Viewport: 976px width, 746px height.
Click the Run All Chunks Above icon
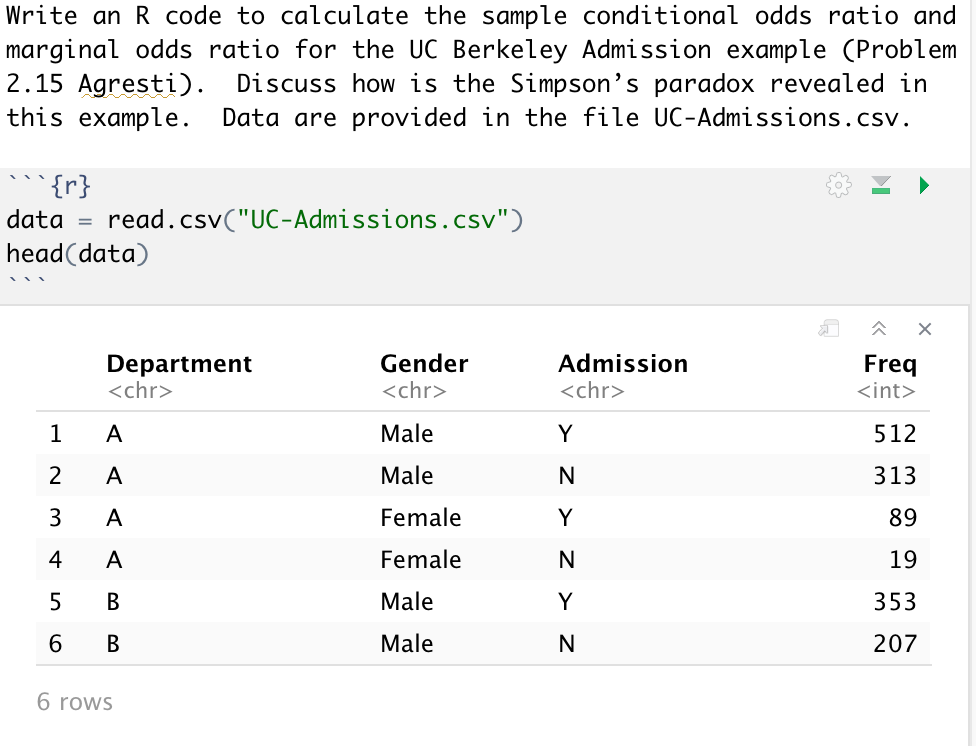(880, 185)
